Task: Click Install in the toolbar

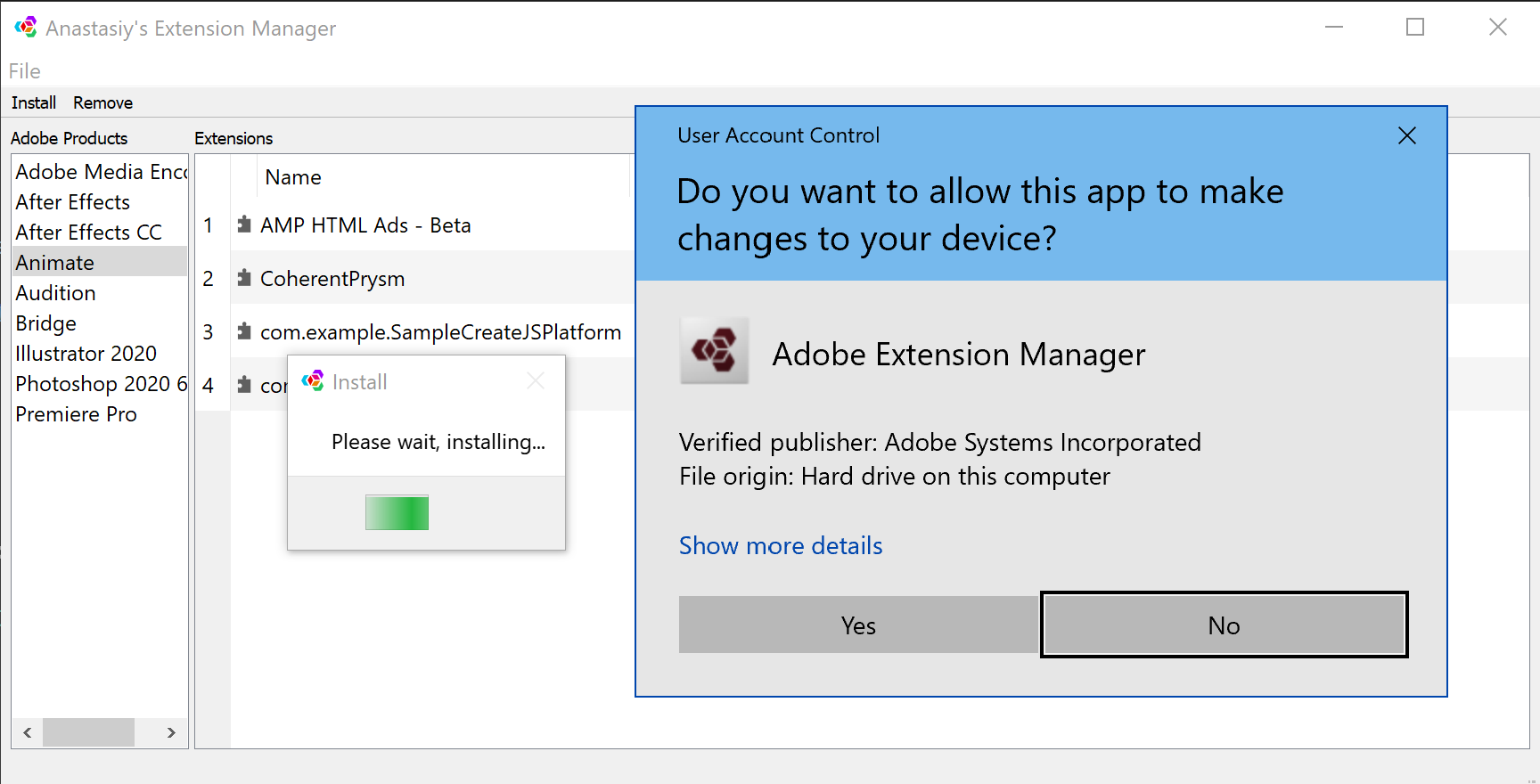Action: pos(34,102)
